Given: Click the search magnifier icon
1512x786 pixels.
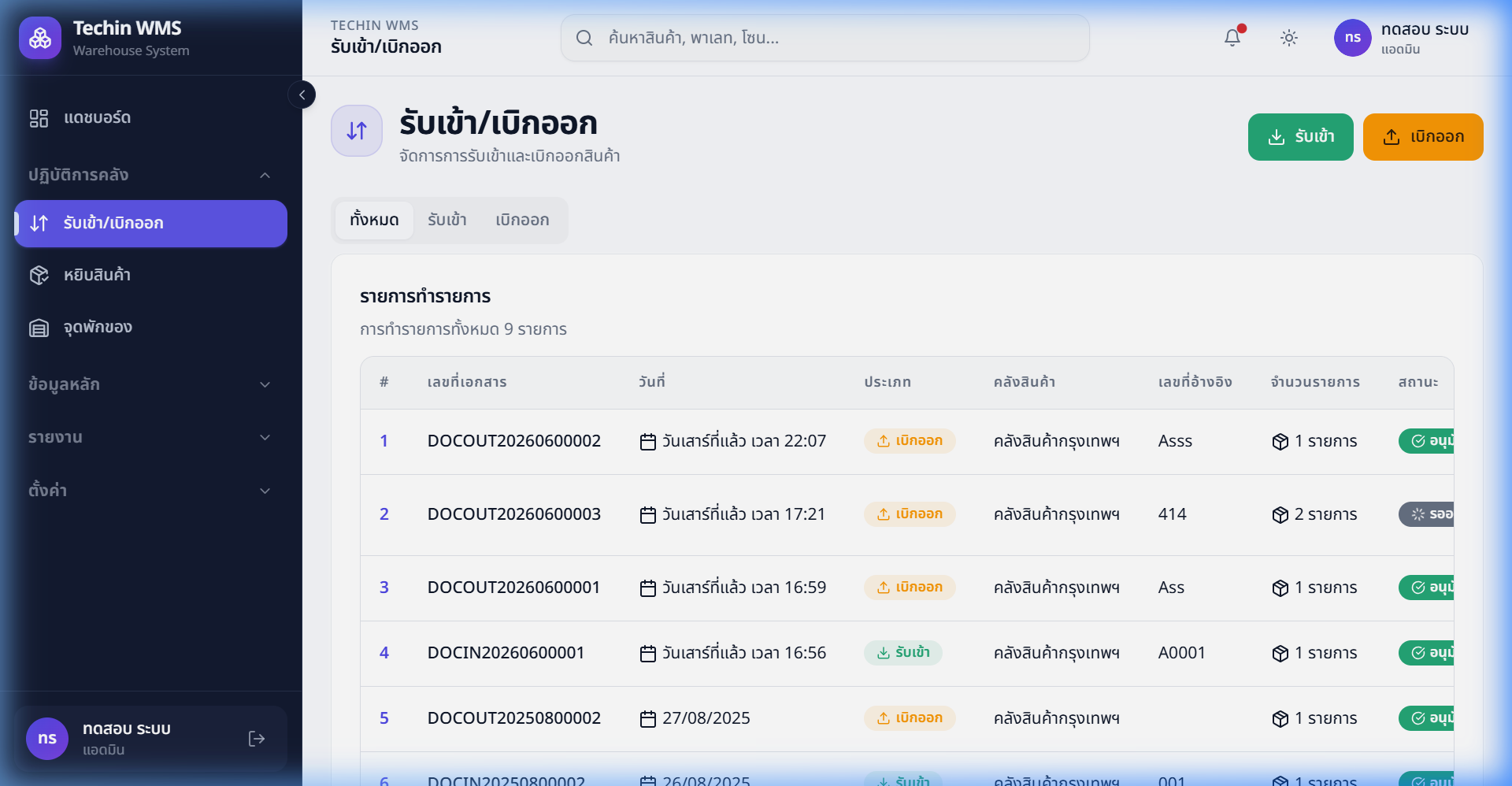Looking at the screenshot, I should click(x=584, y=38).
